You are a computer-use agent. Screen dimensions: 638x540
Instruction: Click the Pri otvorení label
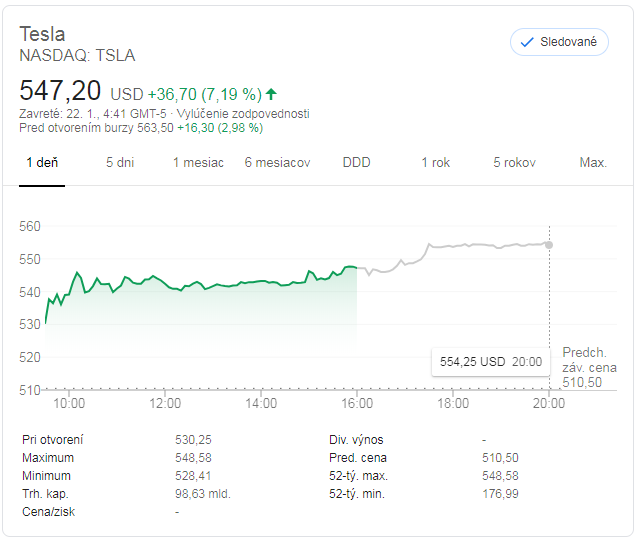pos(52,440)
